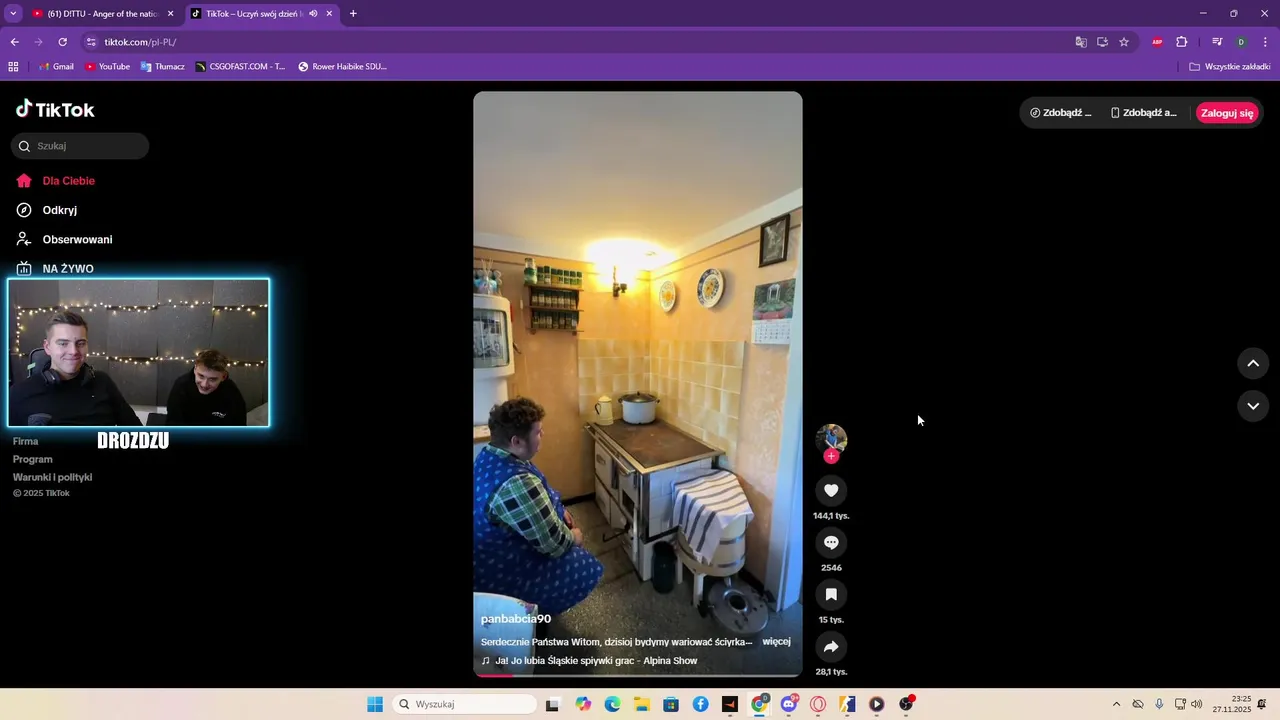Open the ABP Adblock Plus extension
The image size is (1280, 720).
click(x=1157, y=42)
